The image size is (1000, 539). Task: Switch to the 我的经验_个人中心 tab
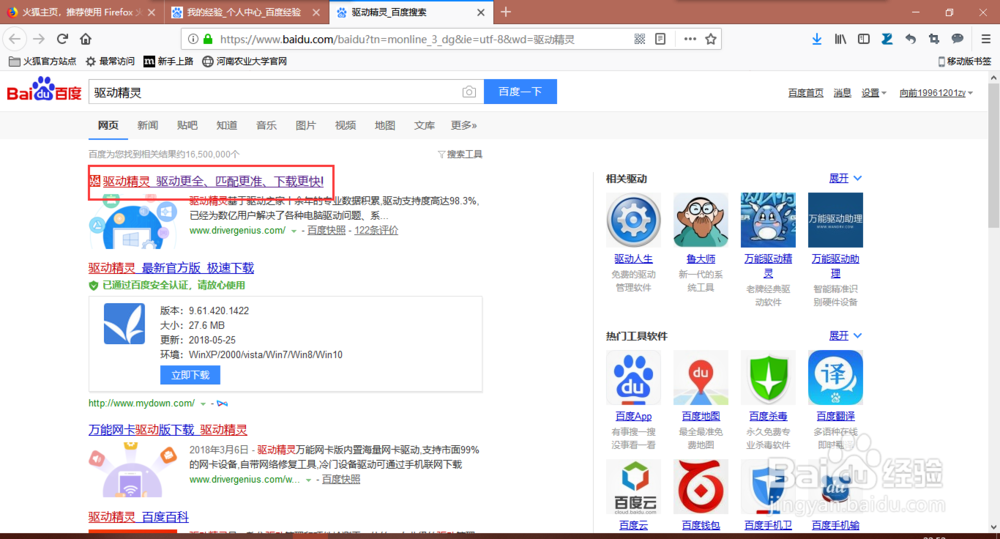click(246, 12)
